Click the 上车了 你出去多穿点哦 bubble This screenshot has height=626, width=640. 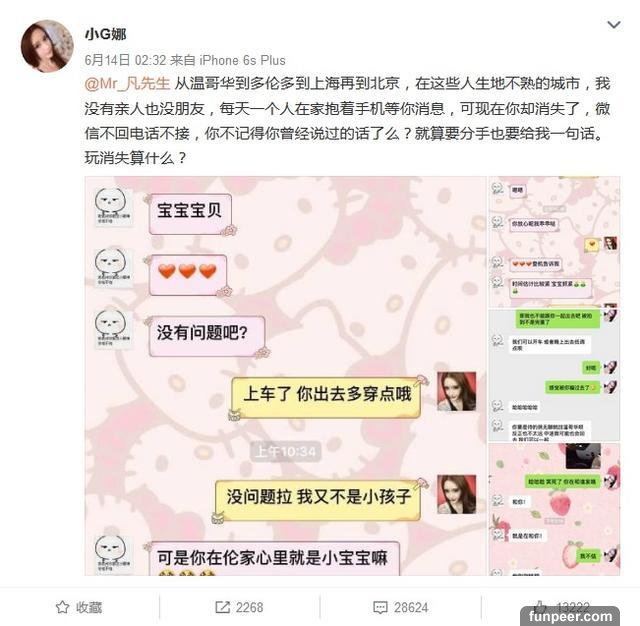pos(326,398)
